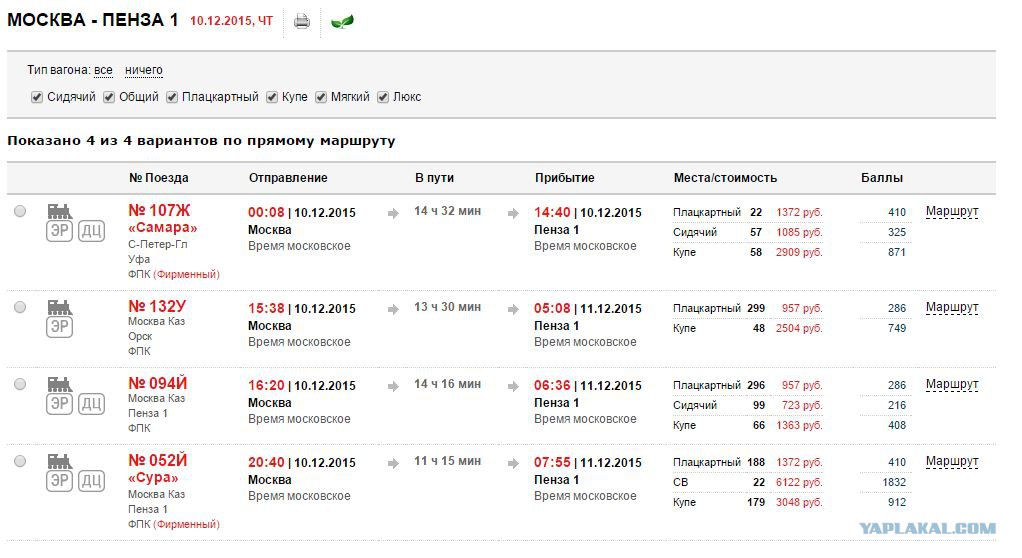
Task: Select the radio button for train 094Й
Action: (20, 383)
